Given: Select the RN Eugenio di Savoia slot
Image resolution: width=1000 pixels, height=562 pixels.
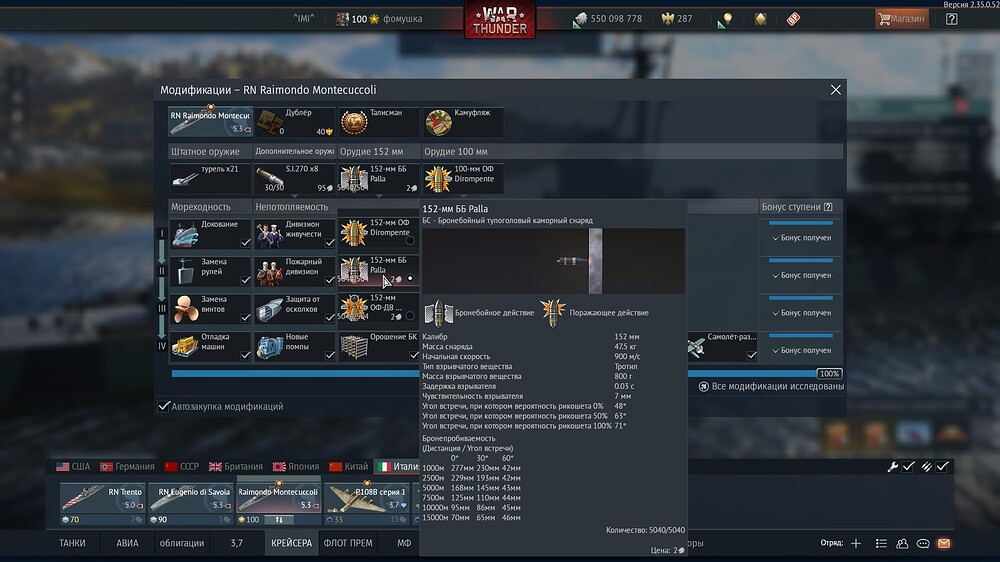Looking at the screenshot, I should click(190, 504).
